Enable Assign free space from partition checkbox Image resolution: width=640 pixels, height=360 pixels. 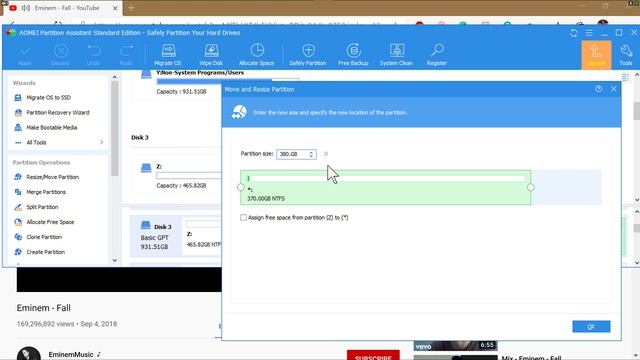pos(243,218)
